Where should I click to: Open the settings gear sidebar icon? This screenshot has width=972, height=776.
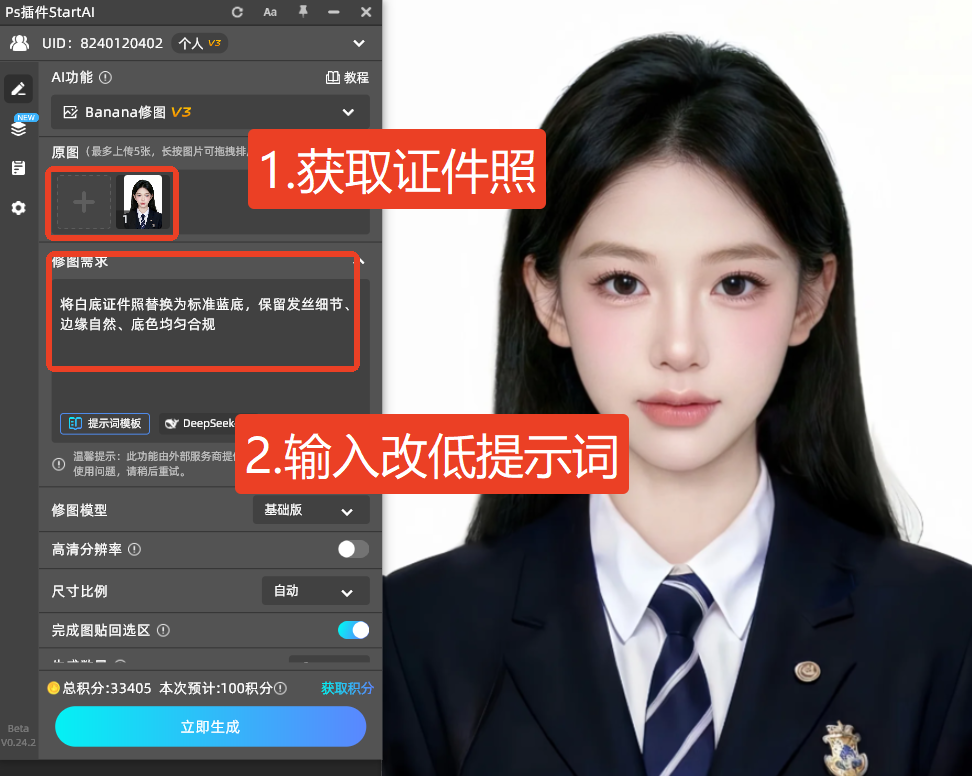(19, 208)
